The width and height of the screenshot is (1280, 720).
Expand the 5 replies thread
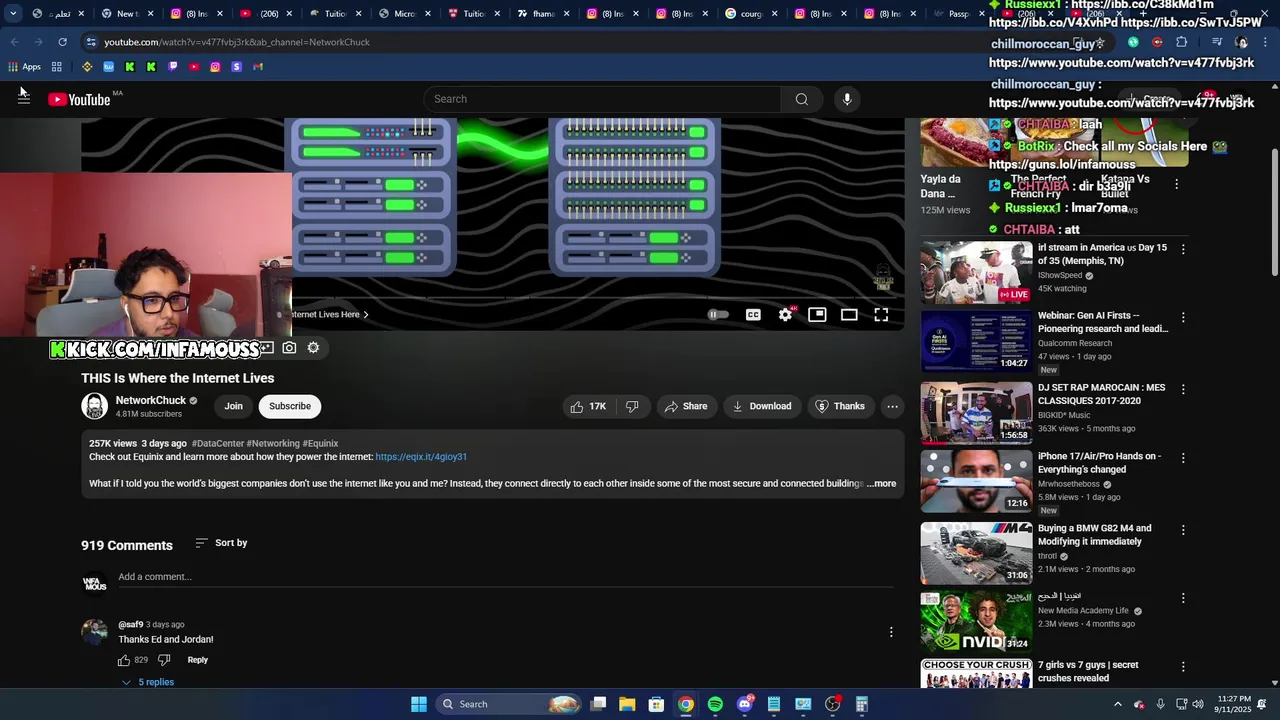pos(148,682)
